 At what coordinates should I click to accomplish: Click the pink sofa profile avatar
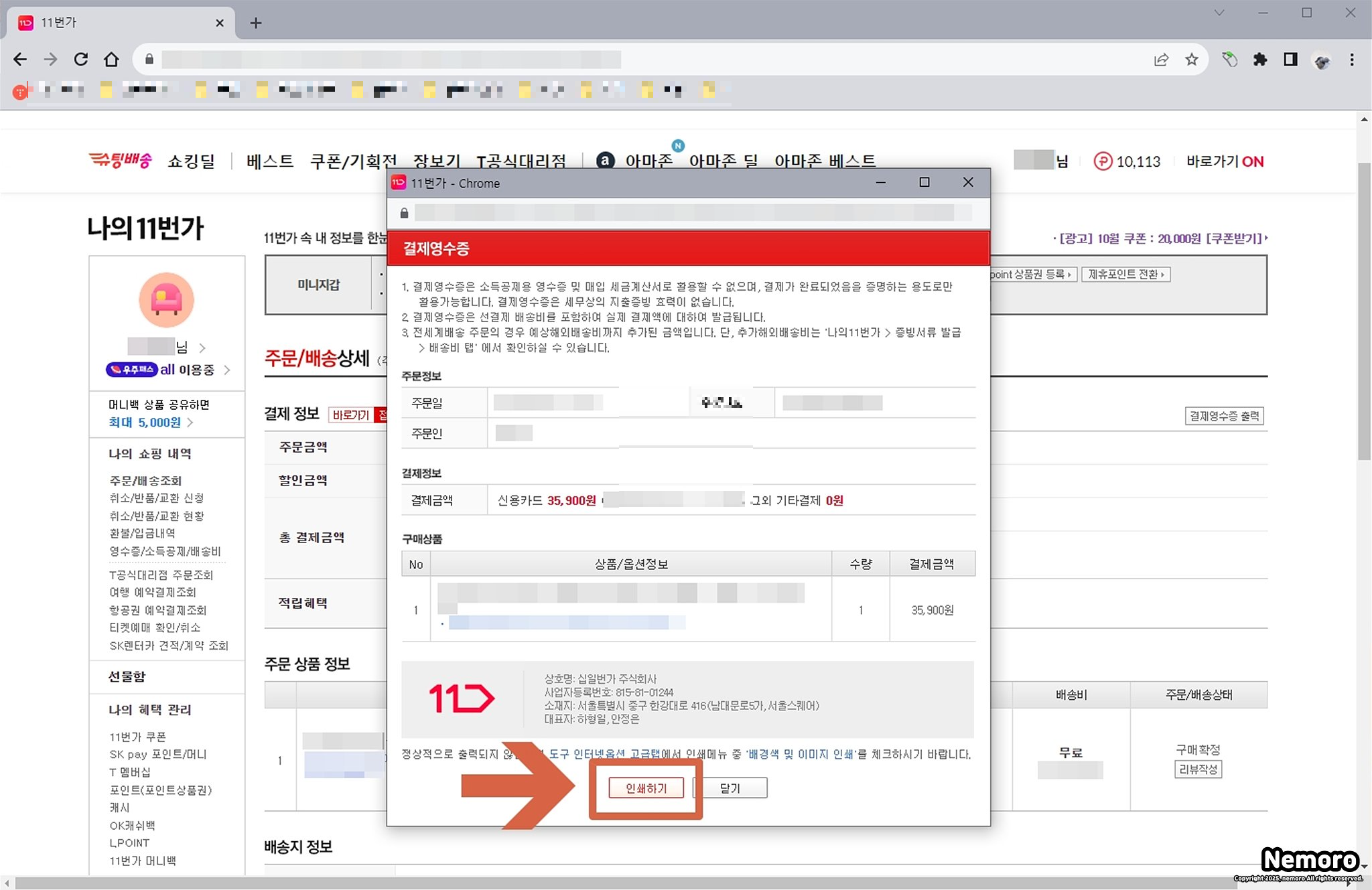point(166,300)
